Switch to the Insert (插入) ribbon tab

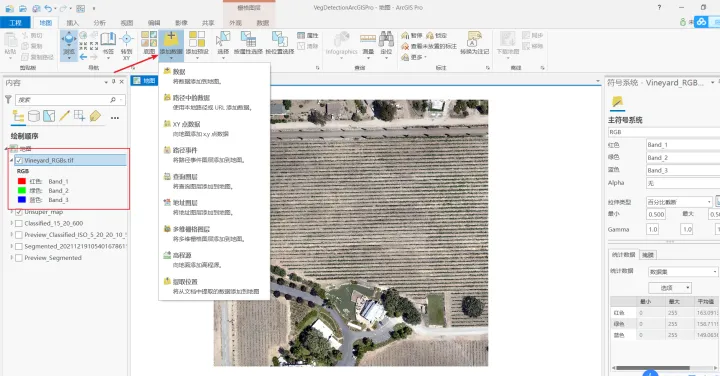coord(73,22)
